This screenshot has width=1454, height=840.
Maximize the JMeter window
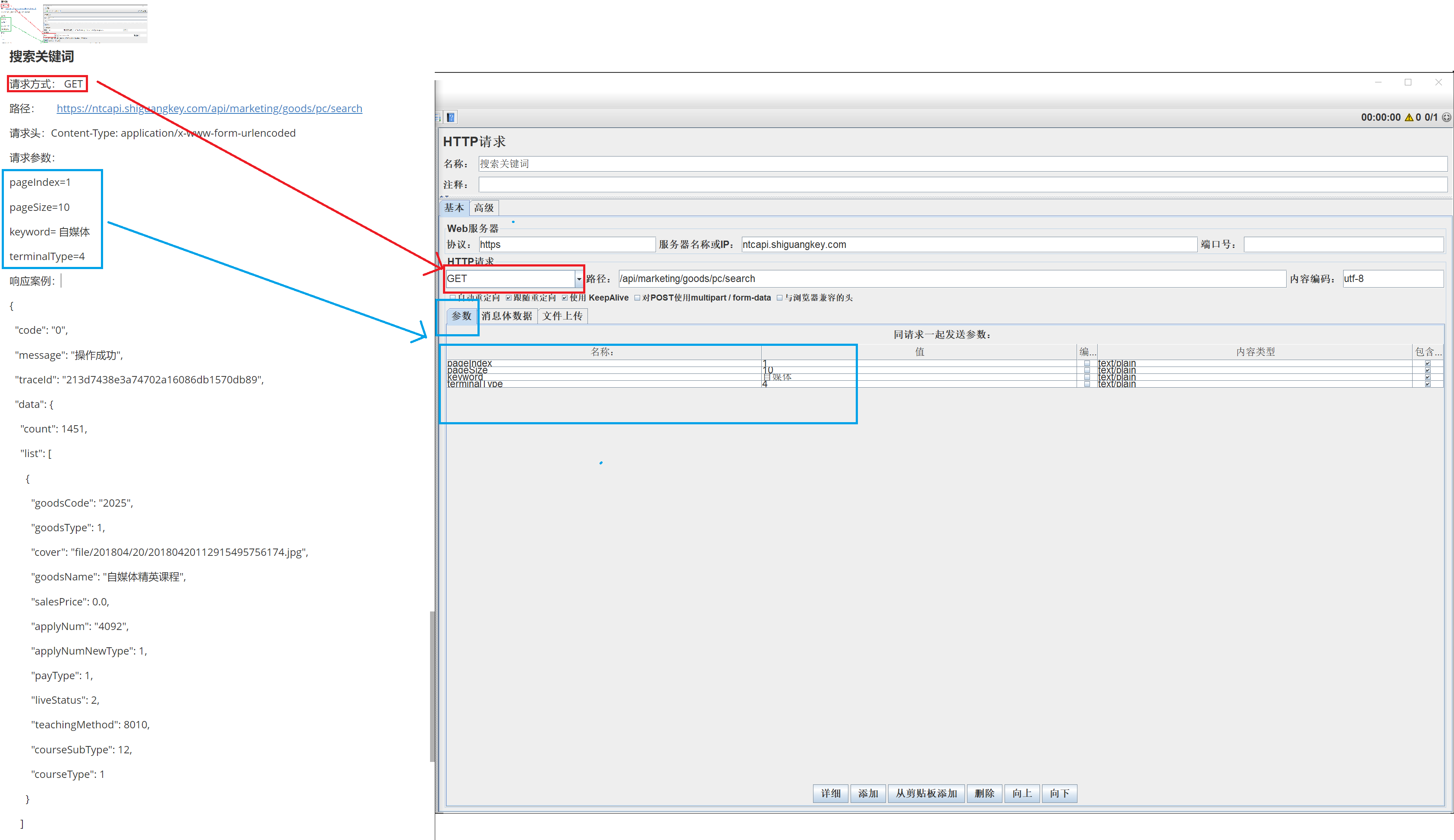point(1408,82)
